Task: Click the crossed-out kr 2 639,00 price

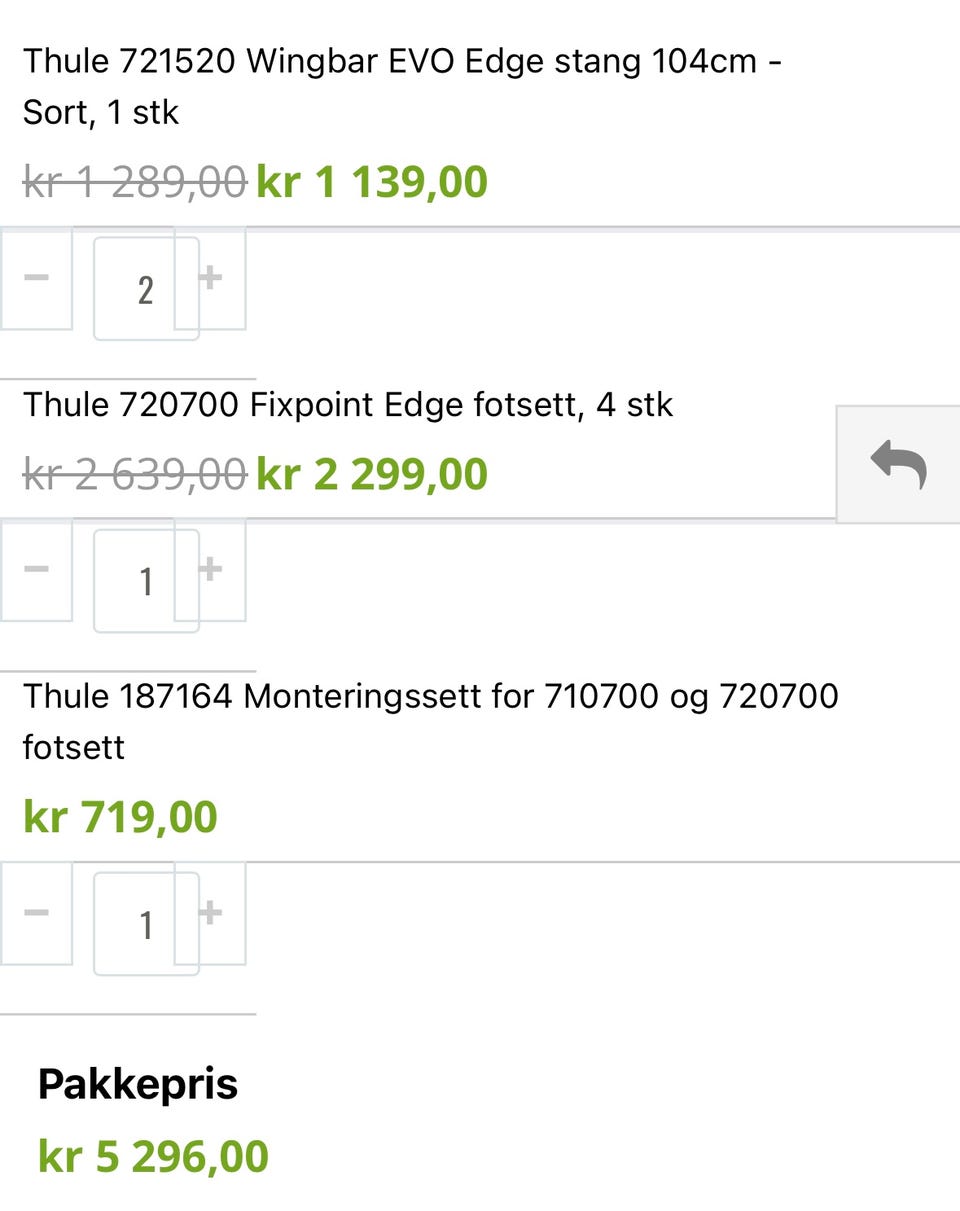Action: (134, 474)
